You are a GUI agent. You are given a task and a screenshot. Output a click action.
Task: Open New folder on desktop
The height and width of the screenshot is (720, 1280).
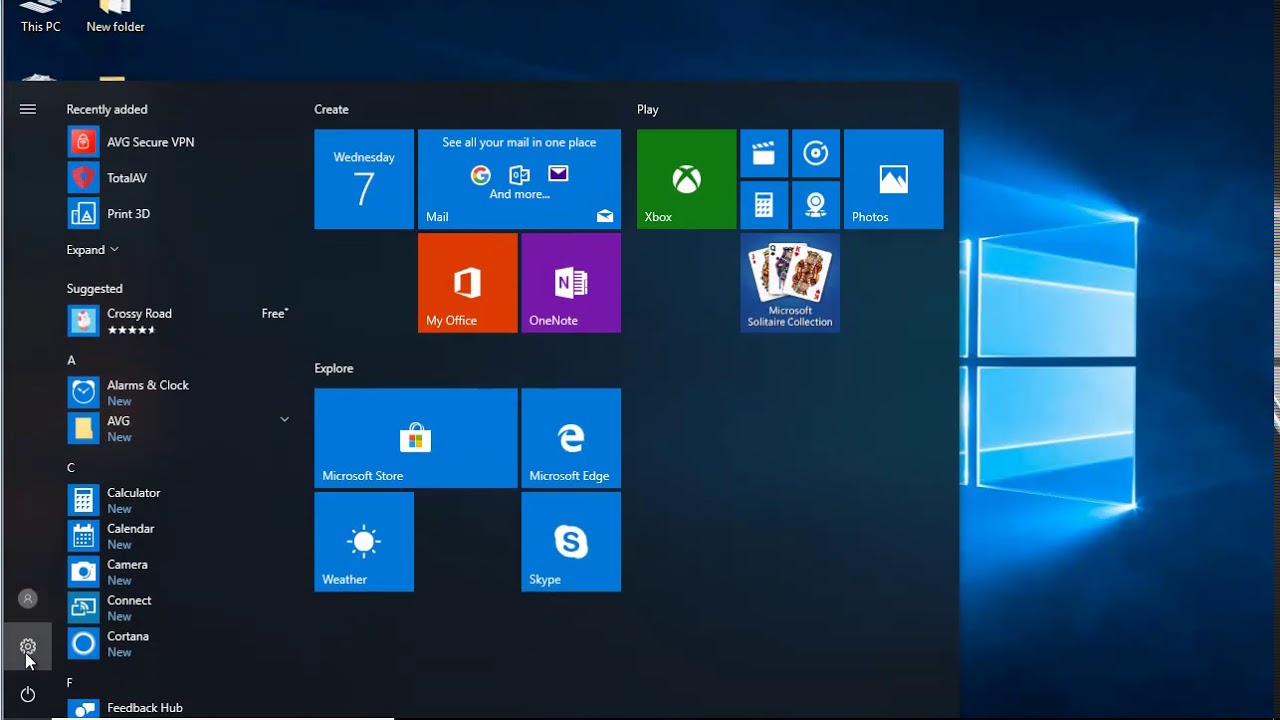click(x=116, y=17)
